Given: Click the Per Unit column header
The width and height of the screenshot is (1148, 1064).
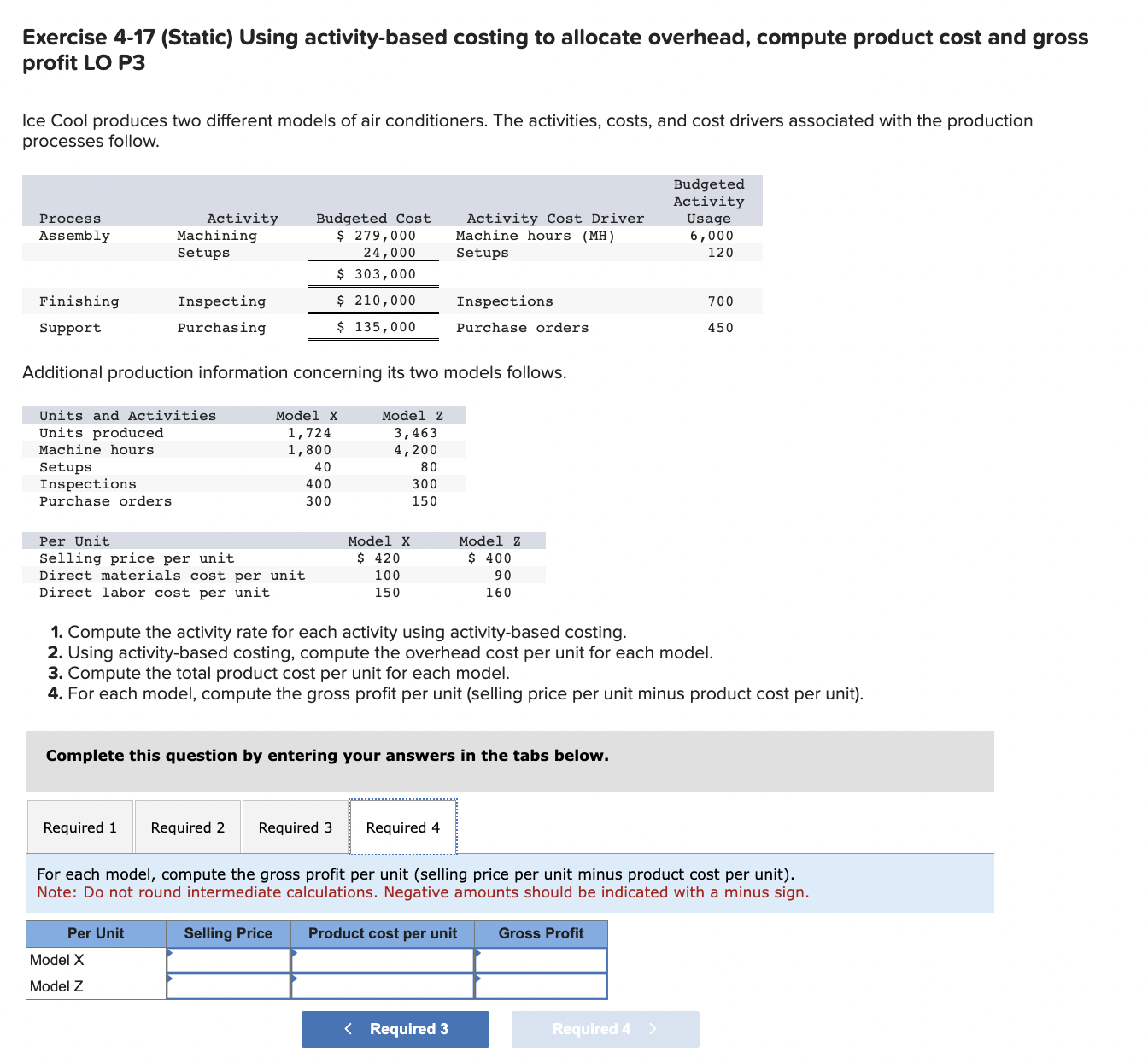Looking at the screenshot, I should click(95, 932).
